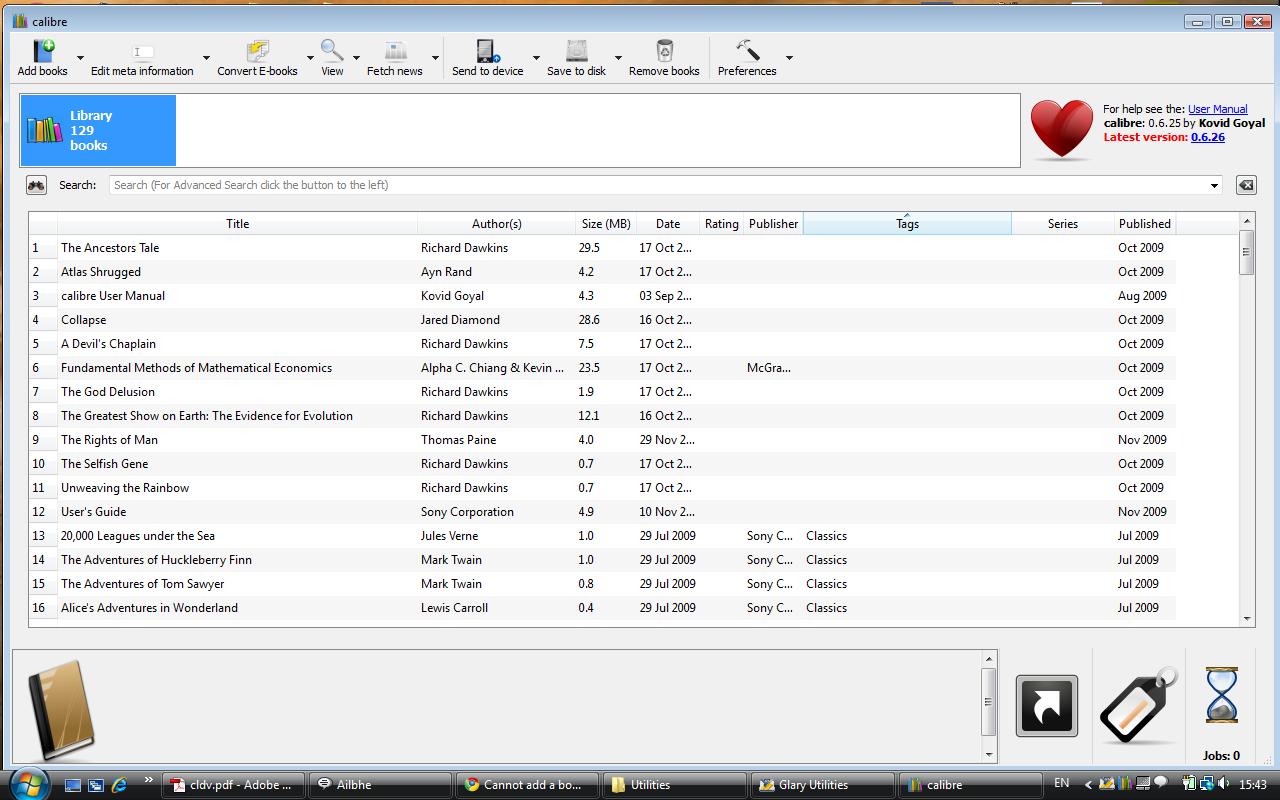The width and height of the screenshot is (1280, 800).
Task: Select 'calibre User Manual' book title
Action: [x=113, y=296]
